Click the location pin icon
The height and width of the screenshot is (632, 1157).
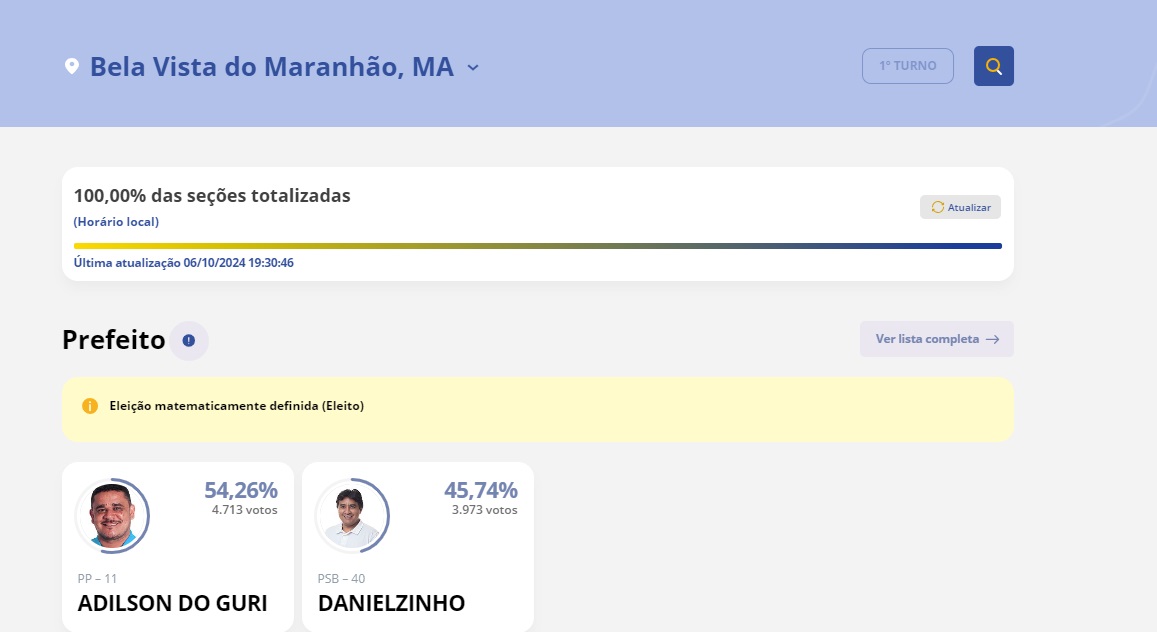(72, 66)
